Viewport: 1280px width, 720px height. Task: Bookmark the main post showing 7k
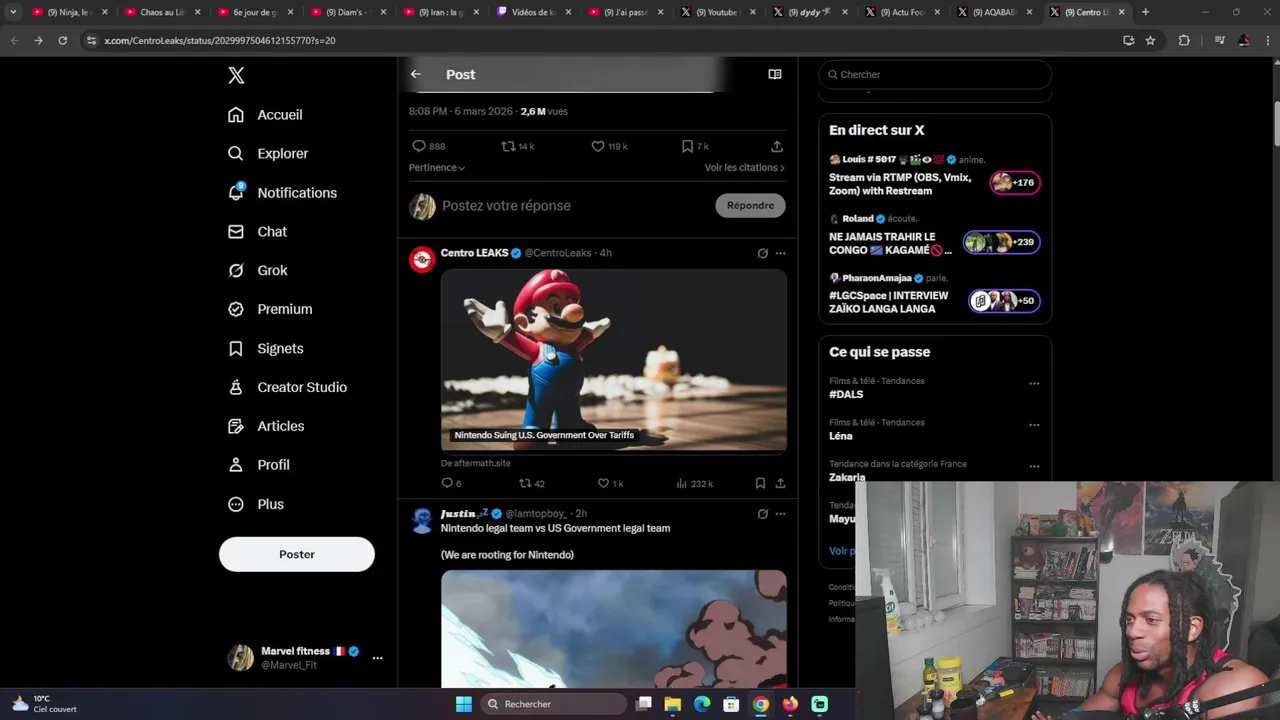click(x=695, y=146)
